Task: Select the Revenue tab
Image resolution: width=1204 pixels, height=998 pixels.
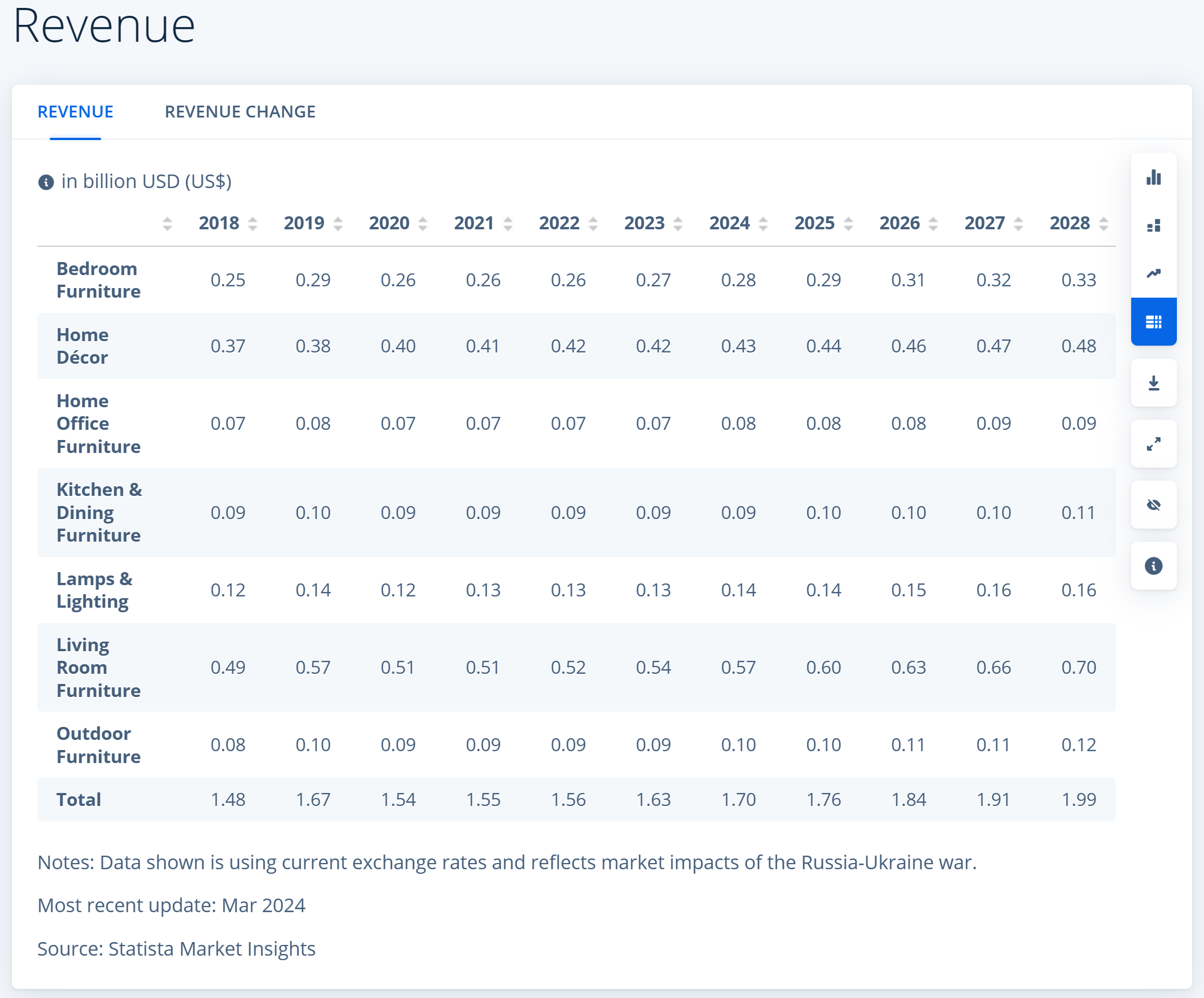Action: [x=75, y=112]
